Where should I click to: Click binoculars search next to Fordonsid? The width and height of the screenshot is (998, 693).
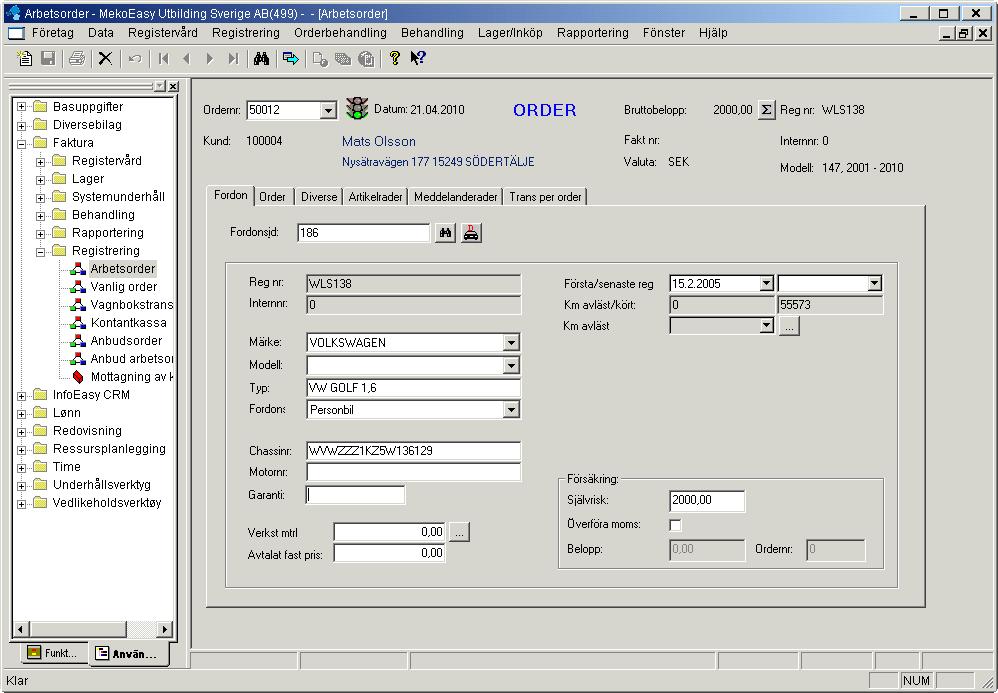446,233
